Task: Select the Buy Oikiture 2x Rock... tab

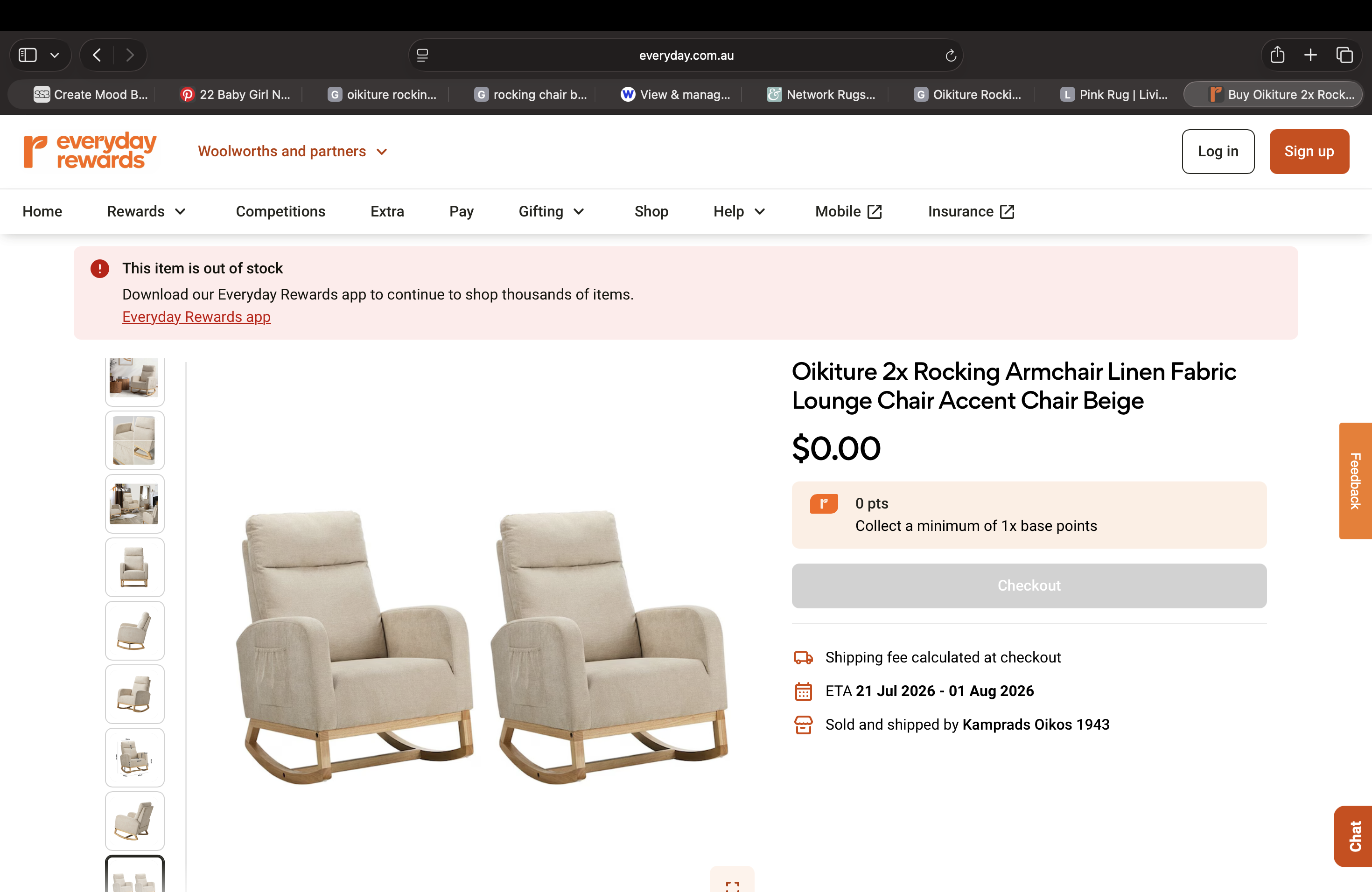Action: tap(1274, 95)
